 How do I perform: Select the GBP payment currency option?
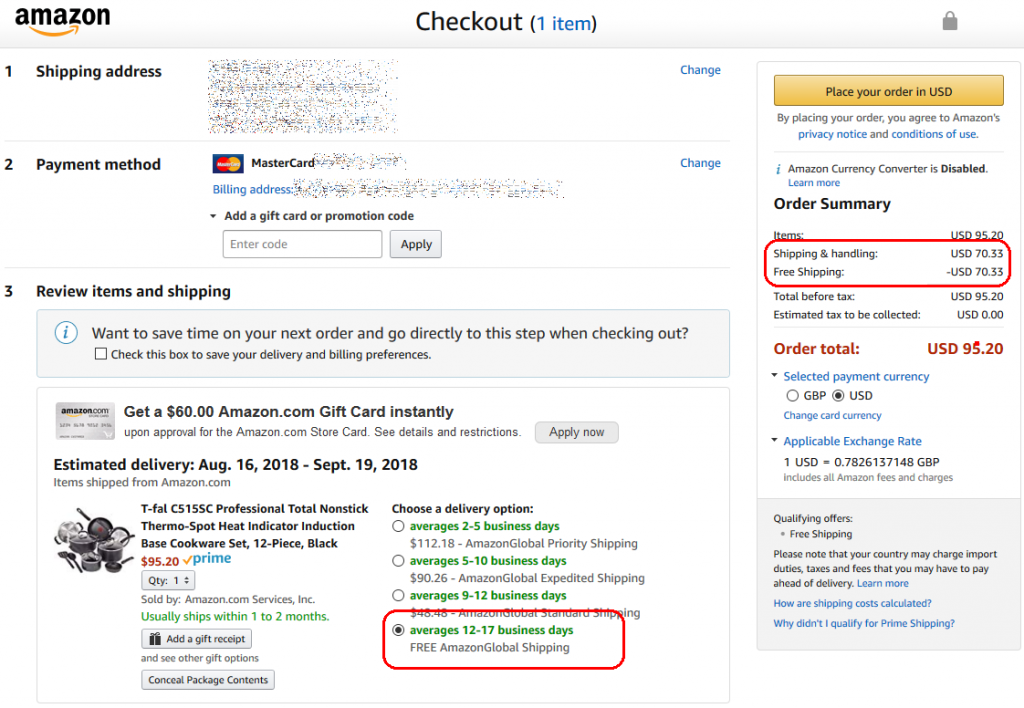click(792, 395)
